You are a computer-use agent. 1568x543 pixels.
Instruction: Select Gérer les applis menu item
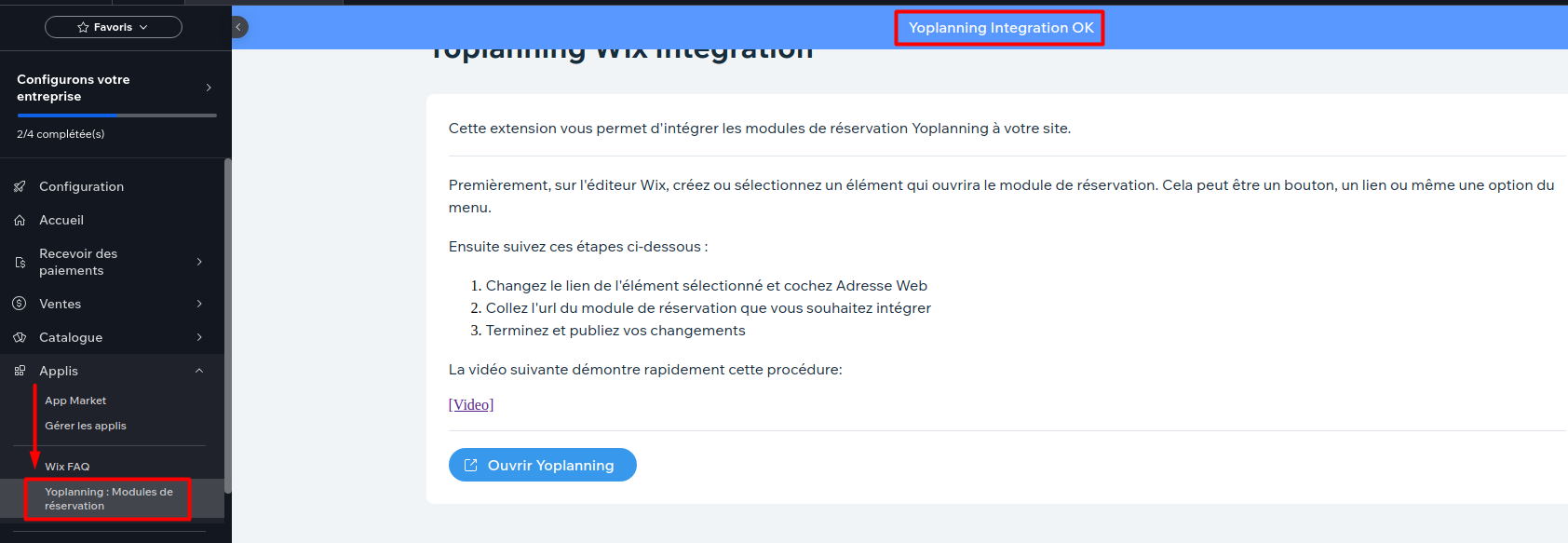pos(86,427)
